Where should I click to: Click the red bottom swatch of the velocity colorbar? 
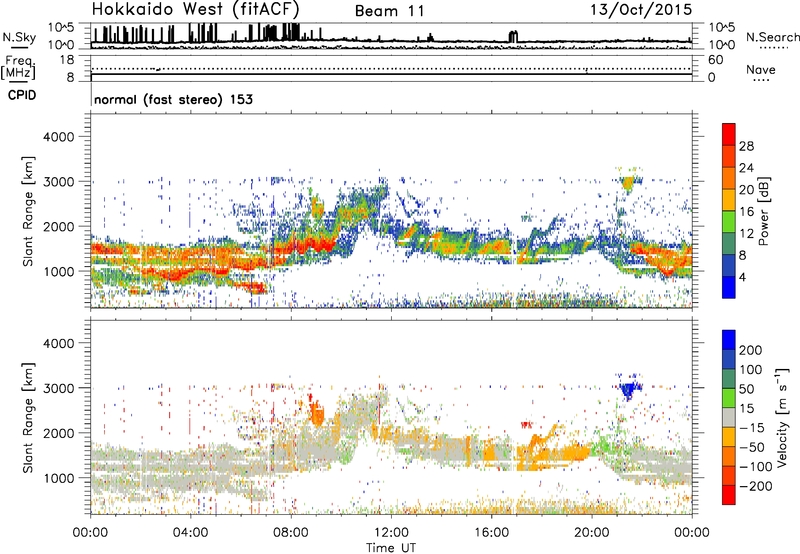[x=729, y=495]
